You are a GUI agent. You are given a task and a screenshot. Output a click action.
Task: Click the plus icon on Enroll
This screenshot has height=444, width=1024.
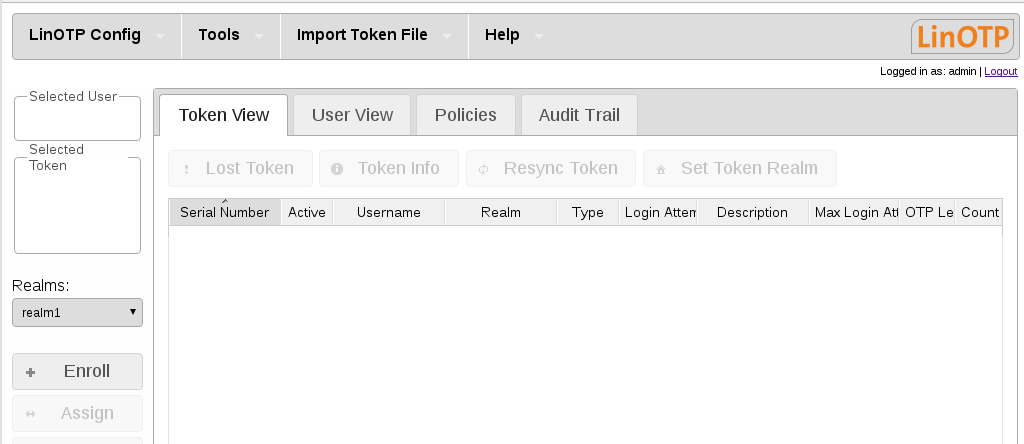coord(30,372)
